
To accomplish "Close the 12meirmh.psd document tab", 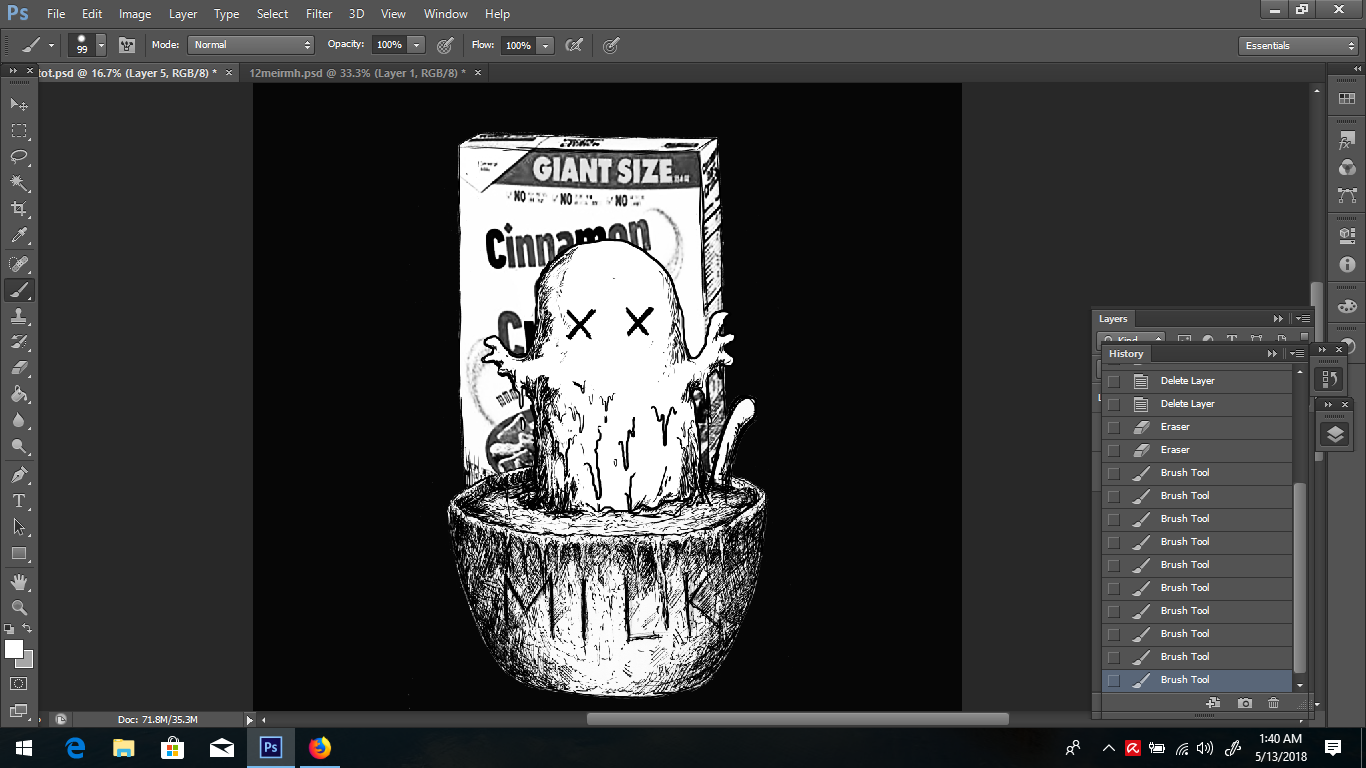I will coord(479,73).
